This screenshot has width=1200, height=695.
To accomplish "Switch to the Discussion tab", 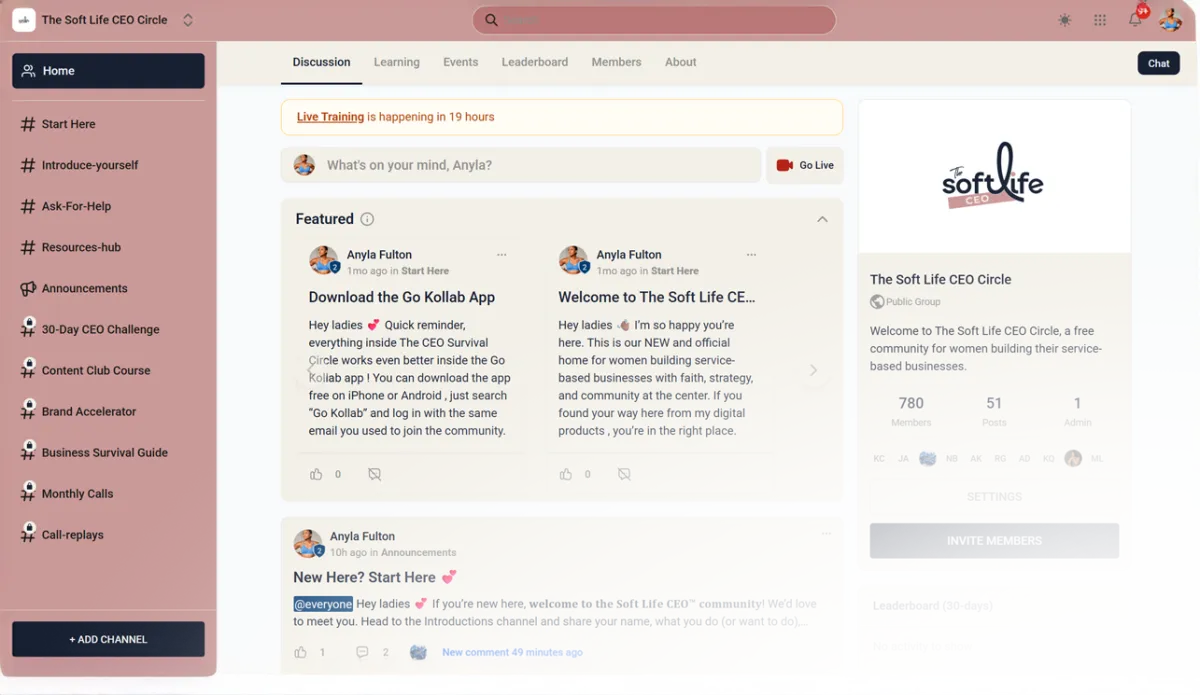I will (321, 62).
